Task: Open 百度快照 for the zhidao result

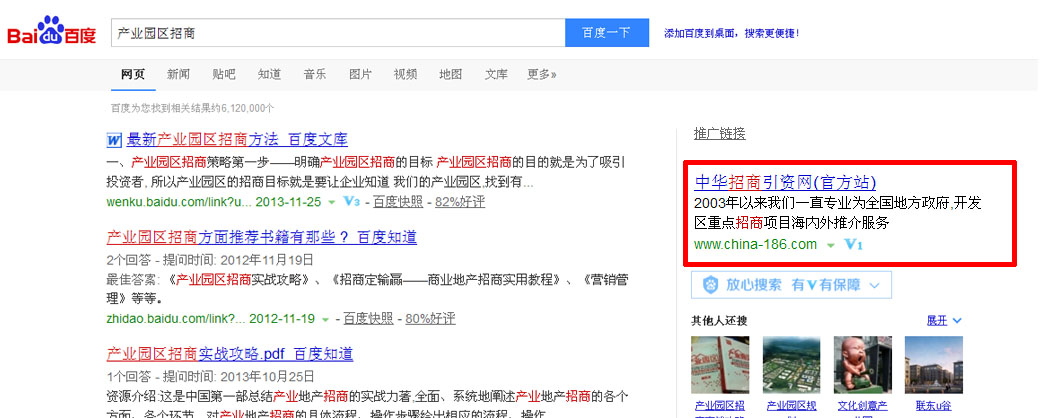Action: point(368,319)
